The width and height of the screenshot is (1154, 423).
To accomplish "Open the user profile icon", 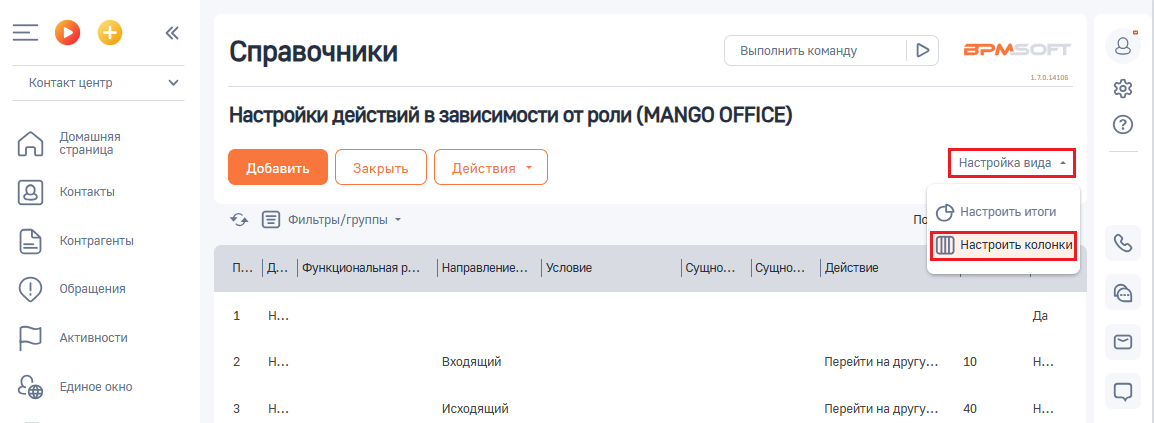I will pos(1122,46).
